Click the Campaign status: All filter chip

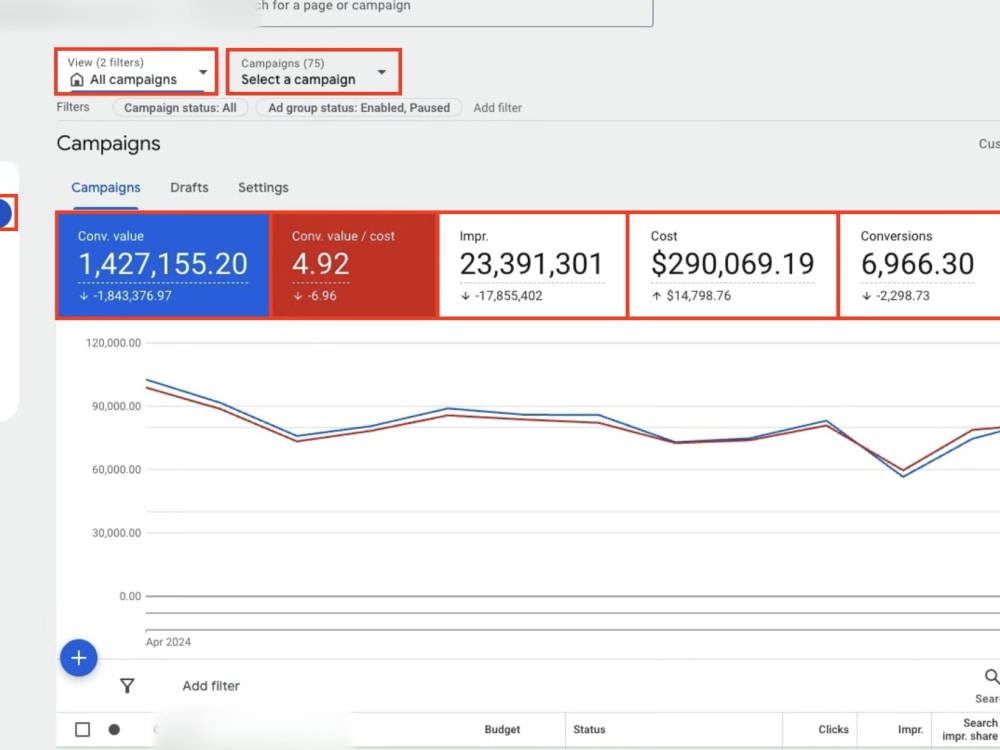point(180,108)
